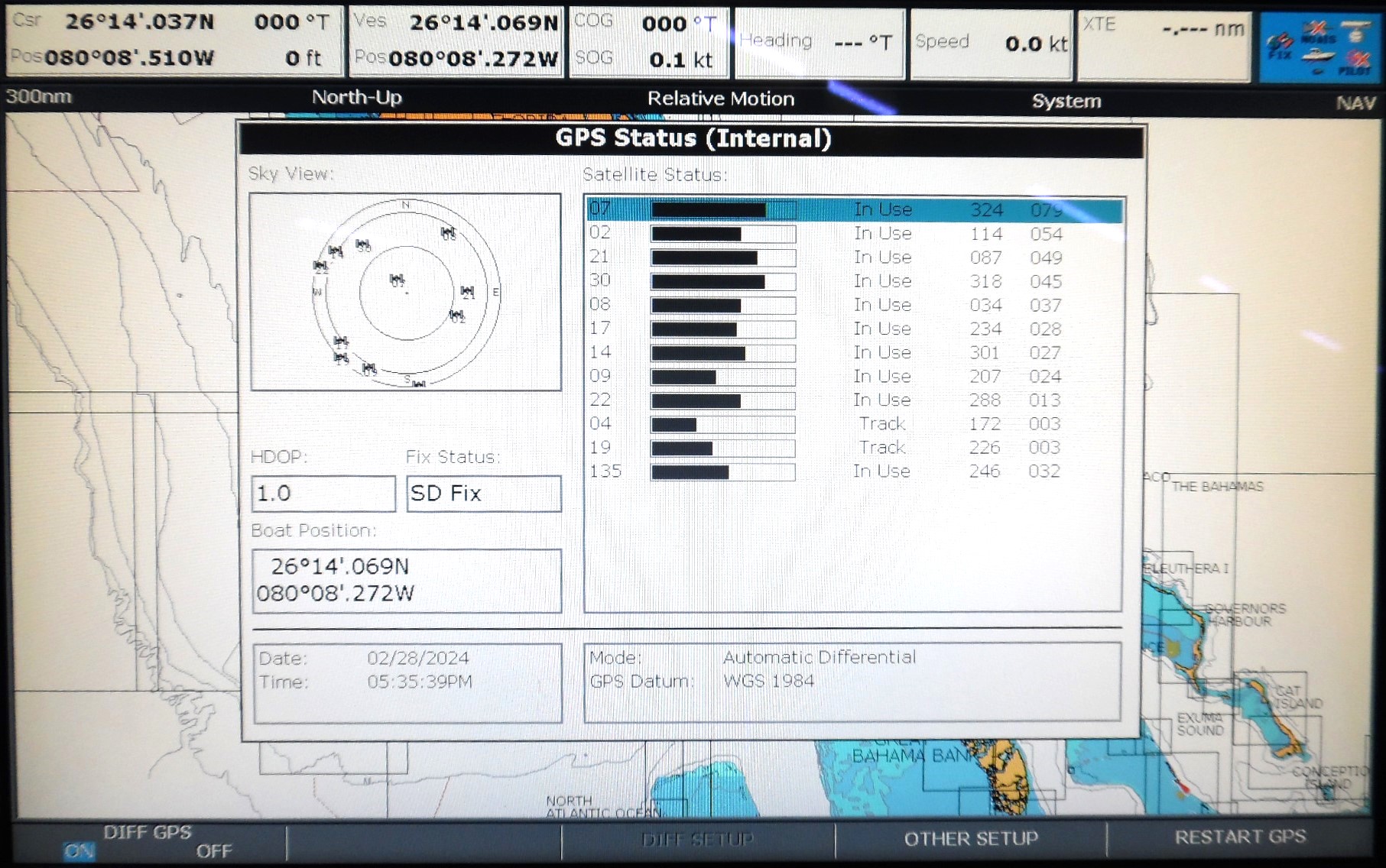This screenshot has width=1386, height=868.
Task: Click the boat icon in status panel
Action: pos(1318,56)
